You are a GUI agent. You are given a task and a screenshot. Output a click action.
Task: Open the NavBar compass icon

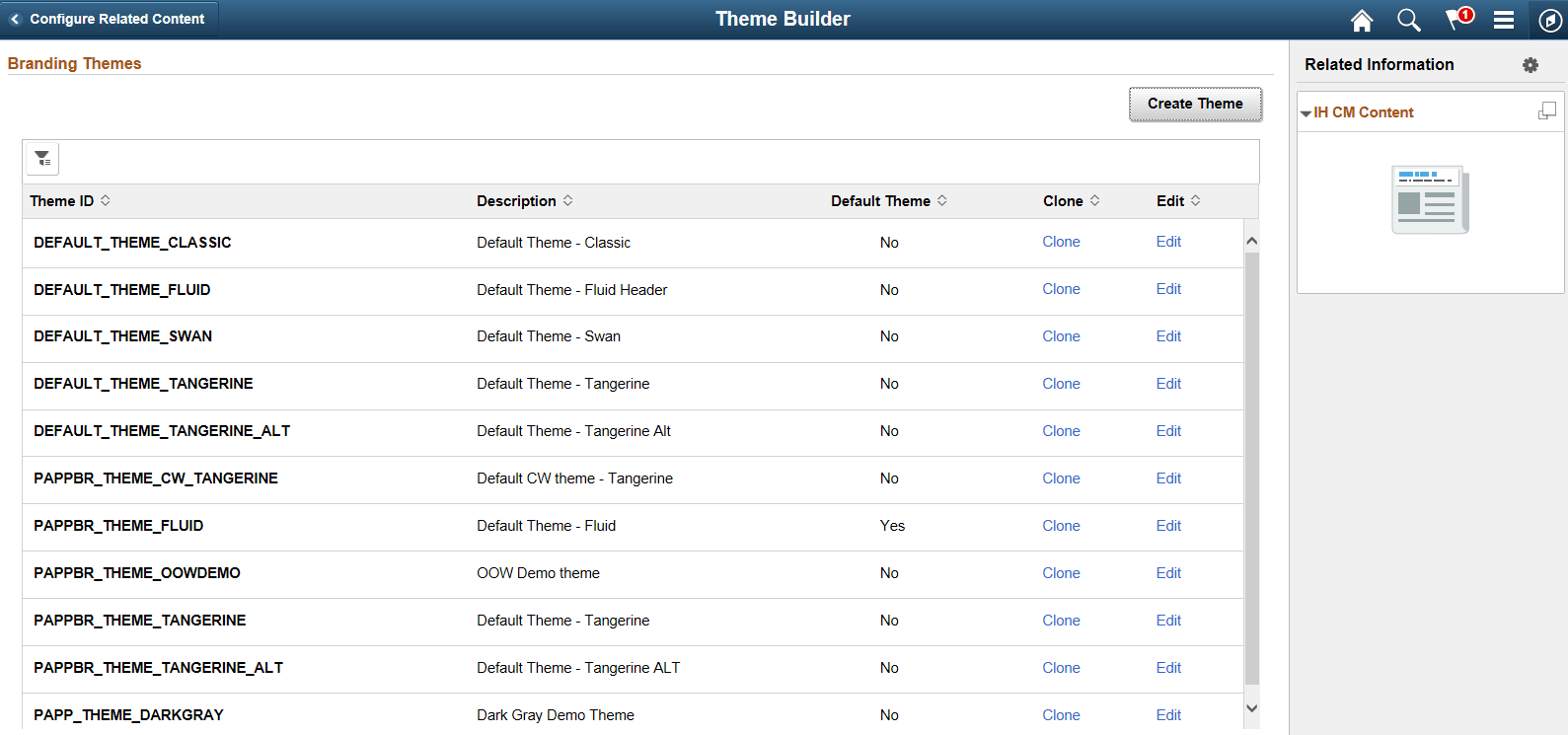coord(1550,20)
